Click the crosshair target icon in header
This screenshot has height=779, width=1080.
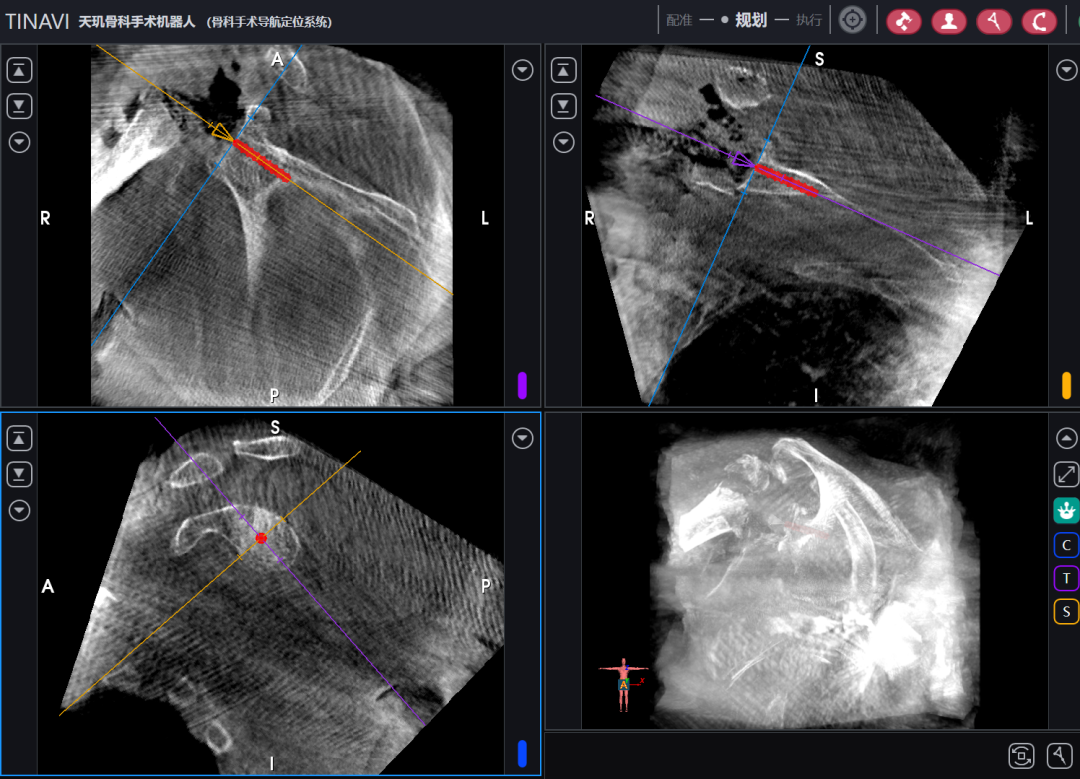click(x=852, y=20)
